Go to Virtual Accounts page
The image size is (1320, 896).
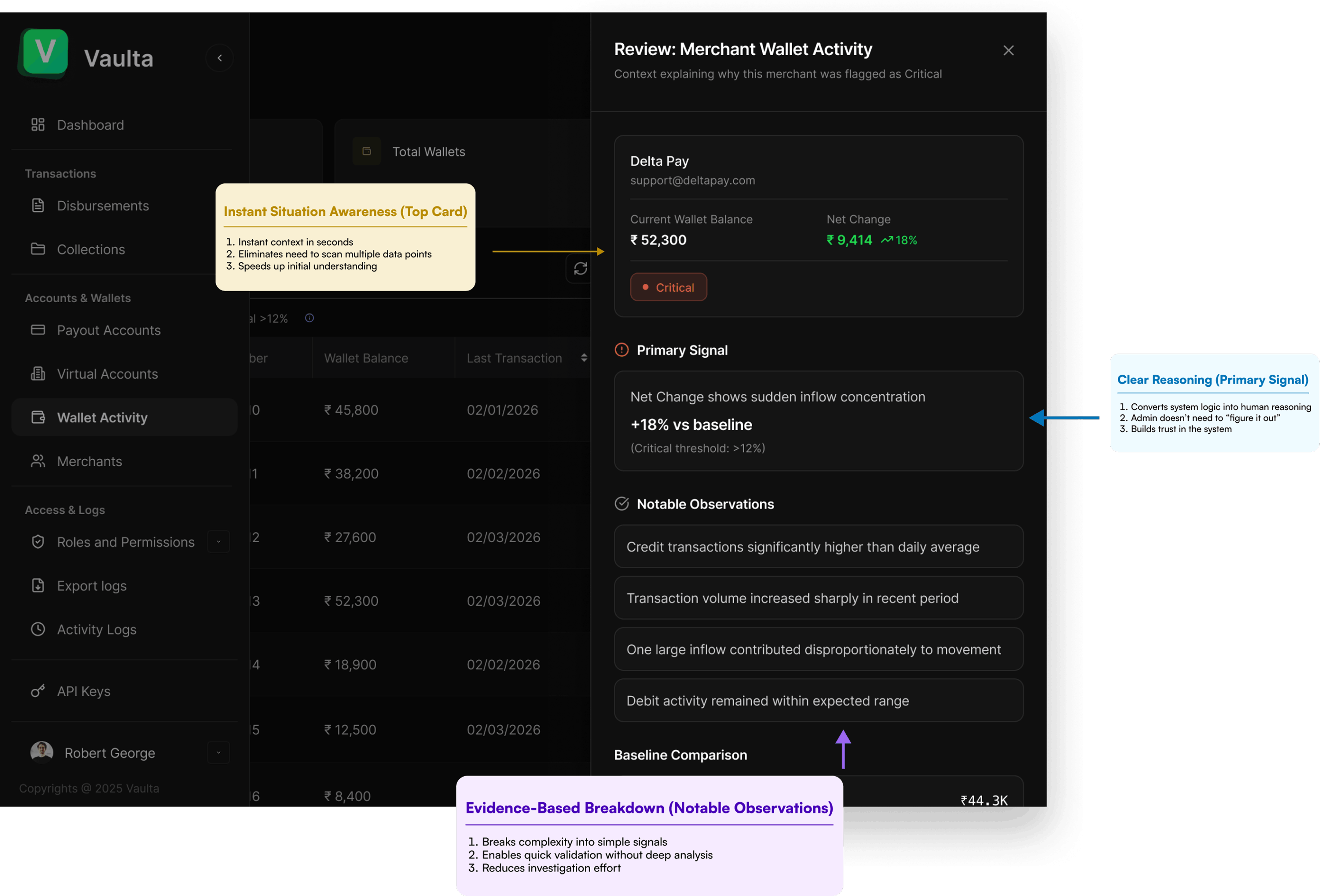tap(107, 373)
